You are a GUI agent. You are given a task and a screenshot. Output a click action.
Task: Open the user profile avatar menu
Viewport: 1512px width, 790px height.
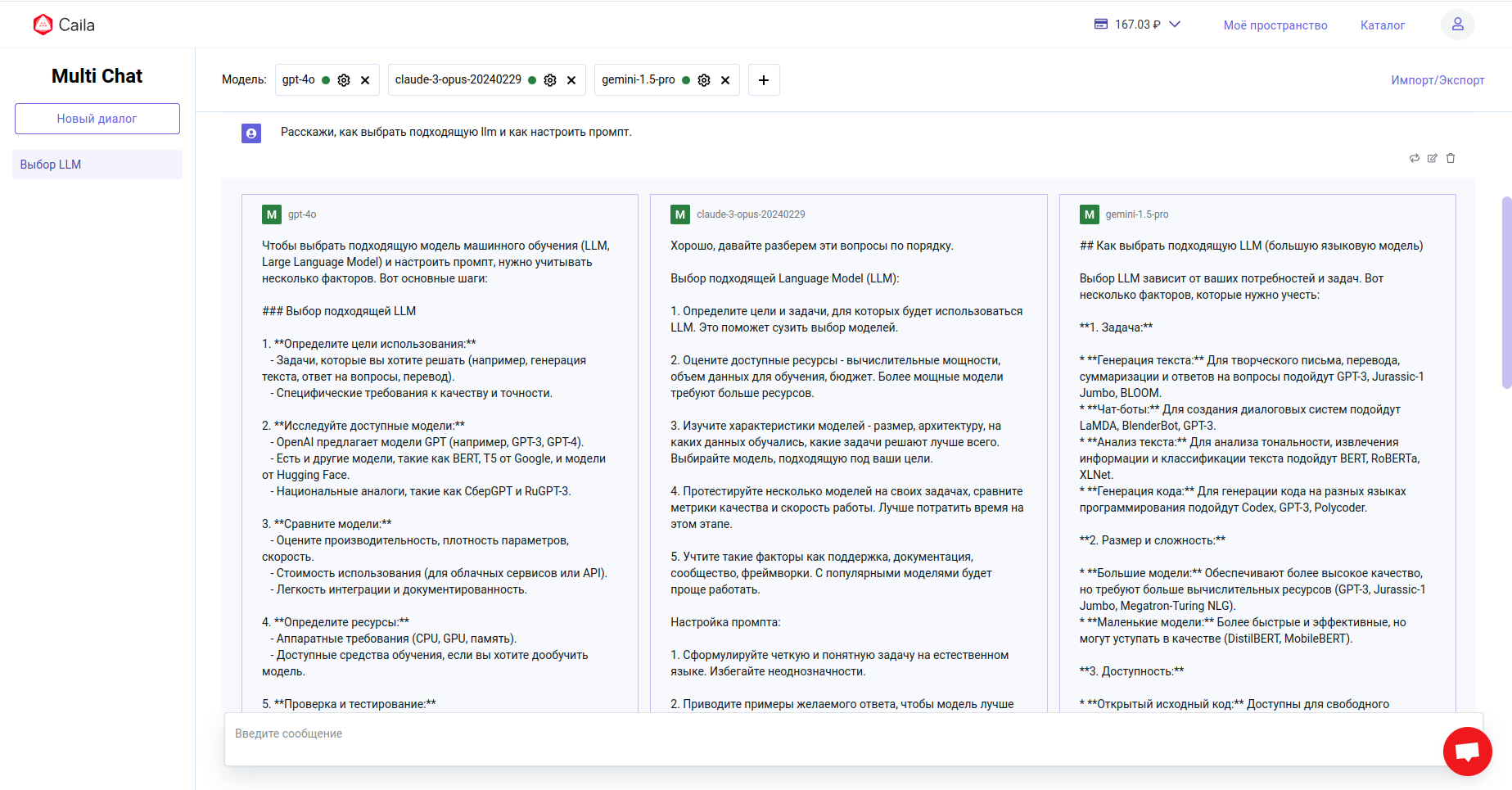[1457, 25]
